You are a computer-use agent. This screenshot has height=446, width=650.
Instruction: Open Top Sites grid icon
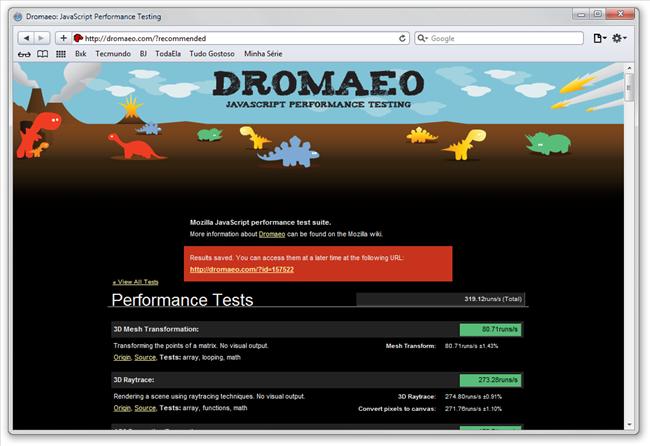click(x=61, y=54)
